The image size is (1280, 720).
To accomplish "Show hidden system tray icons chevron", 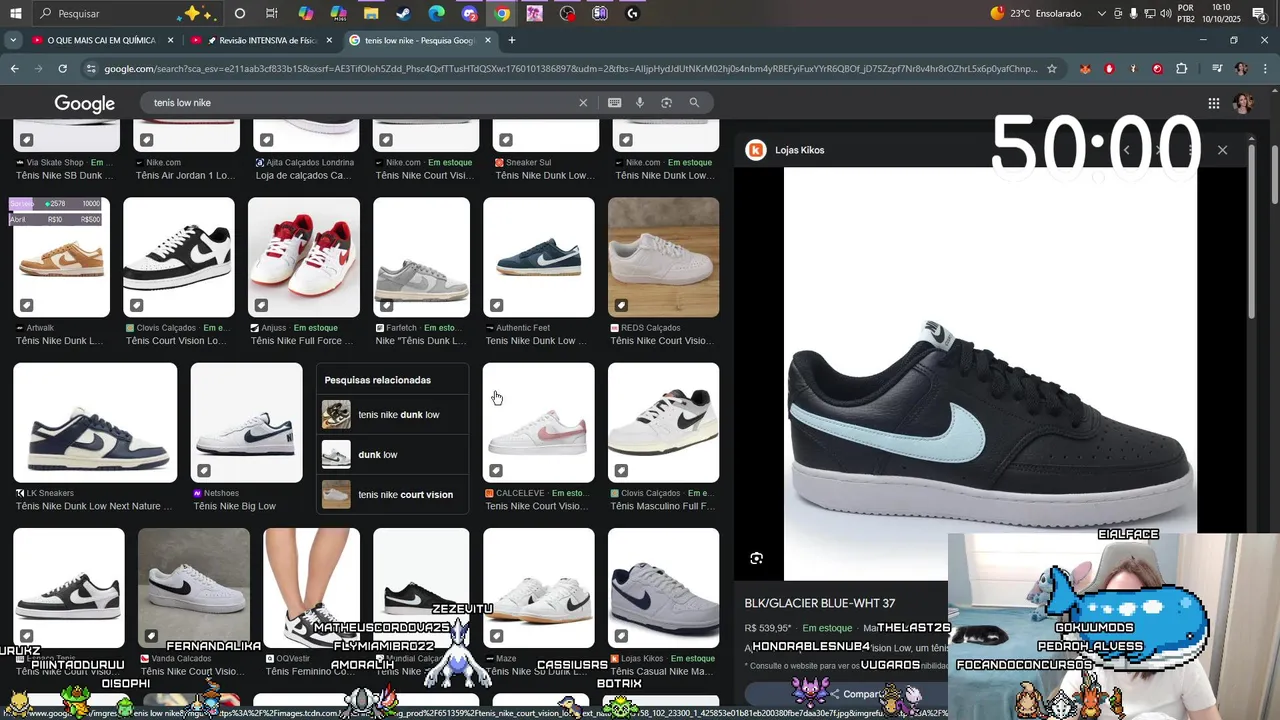I will tap(1102, 14).
